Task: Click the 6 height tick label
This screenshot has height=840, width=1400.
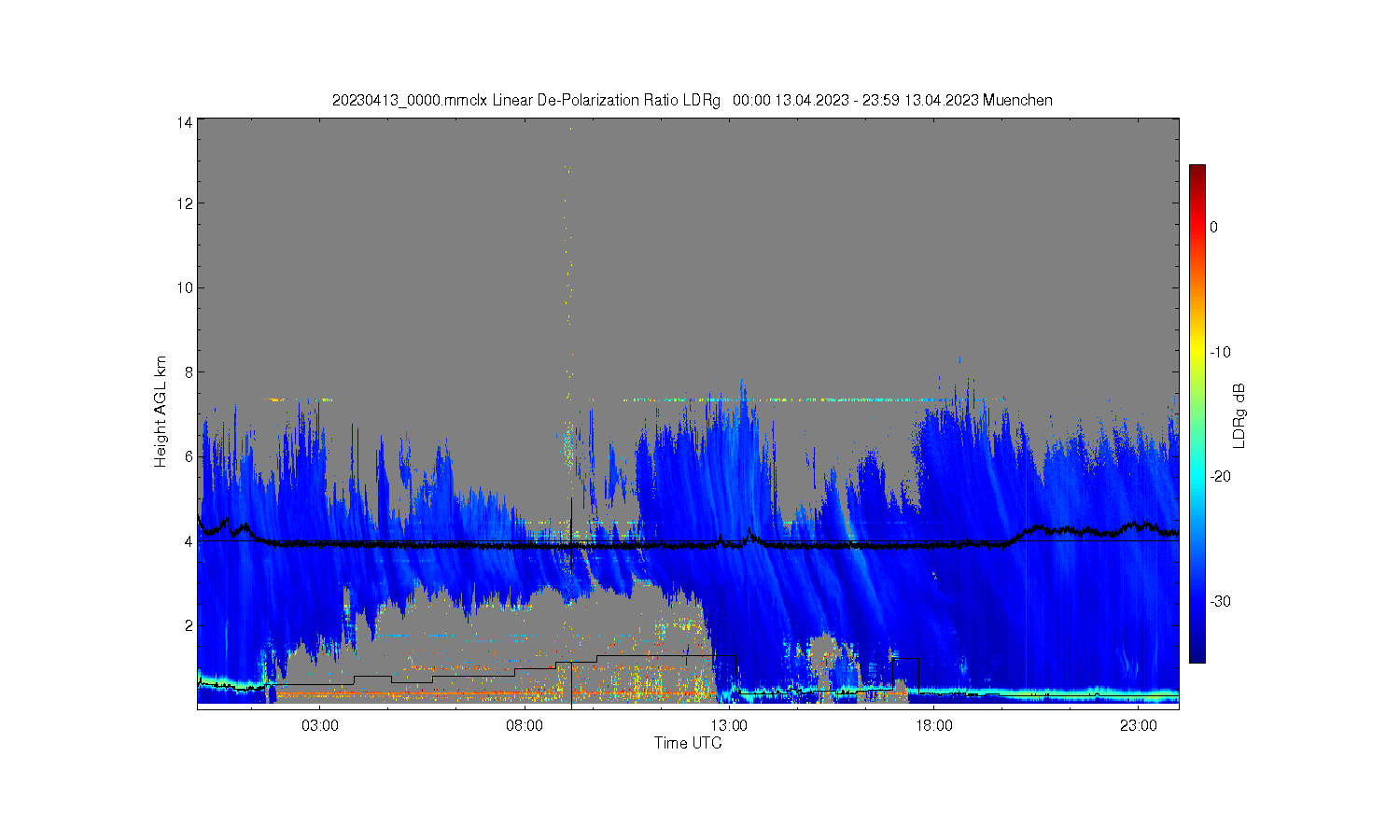Action: [189, 456]
